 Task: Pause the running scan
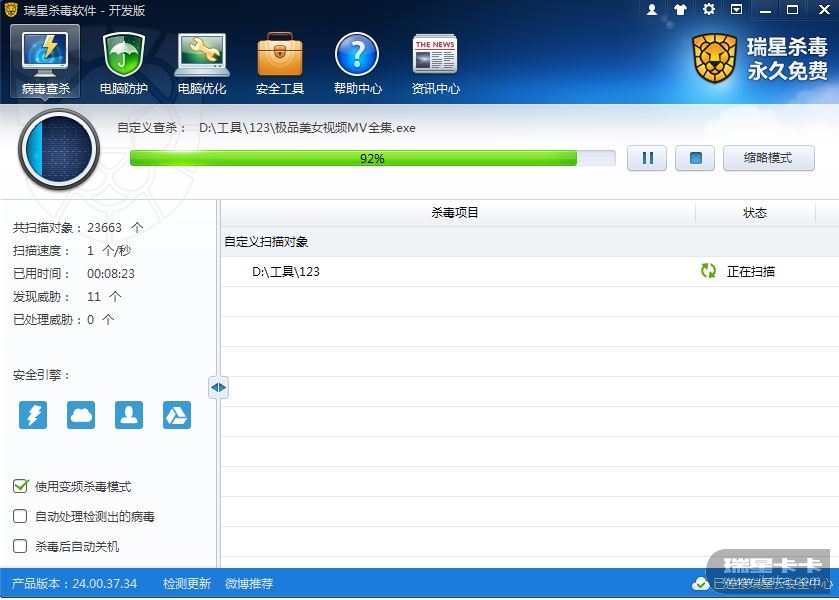click(647, 158)
